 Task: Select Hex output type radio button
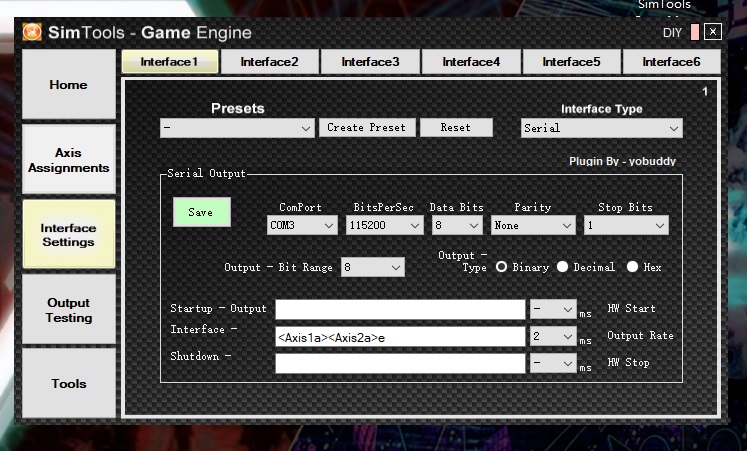point(632,267)
